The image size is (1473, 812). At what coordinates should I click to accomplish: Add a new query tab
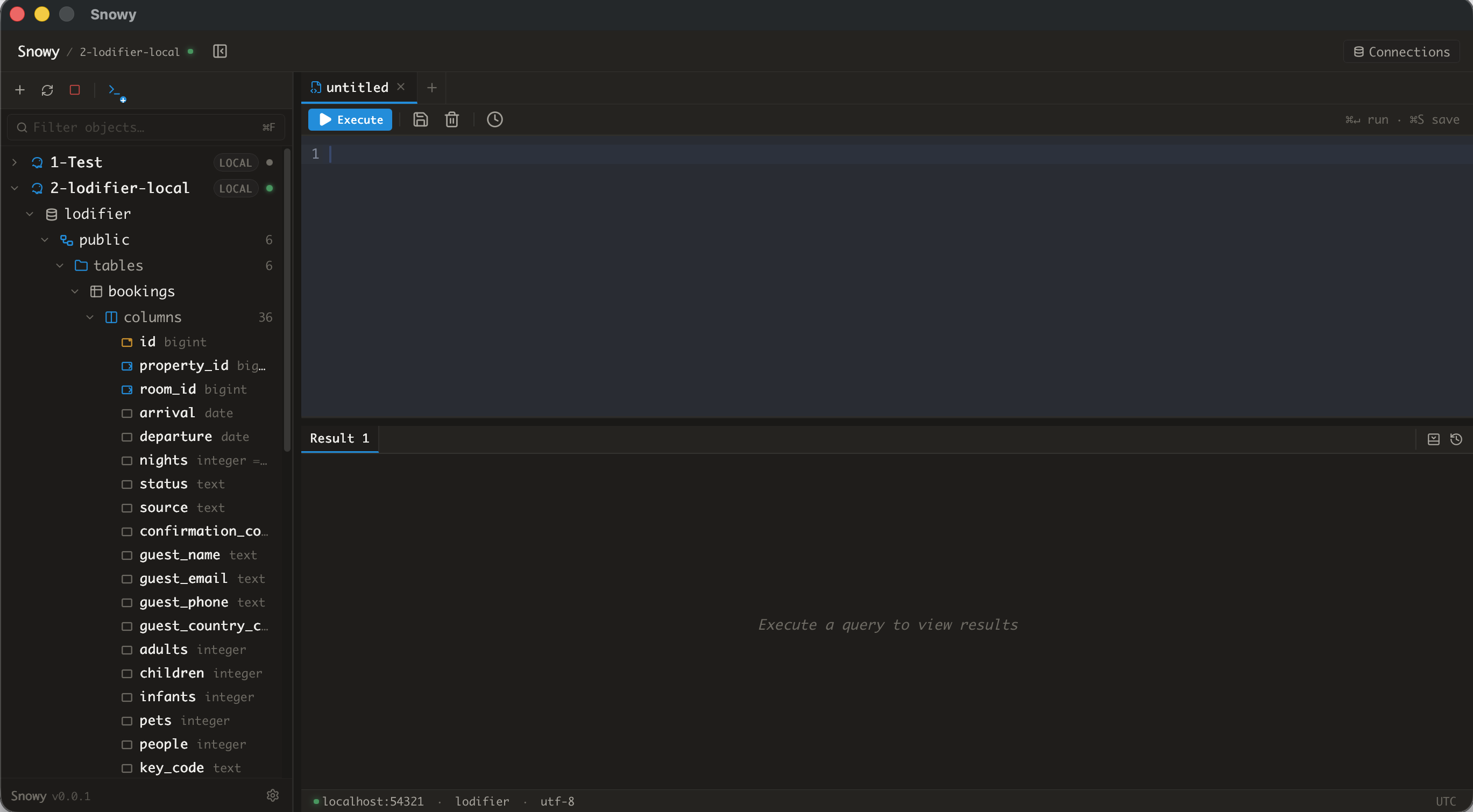[431, 88]
